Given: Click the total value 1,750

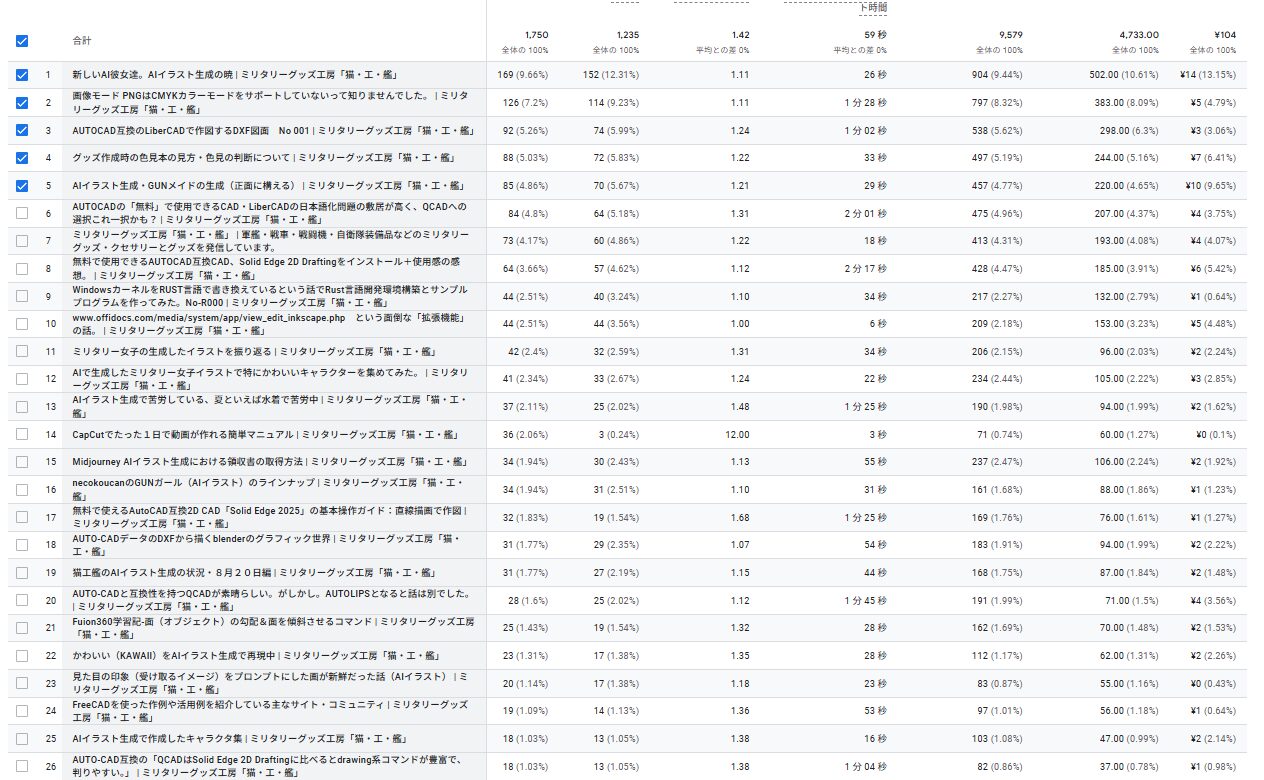Looking at the screenshot, I should 536,34.
